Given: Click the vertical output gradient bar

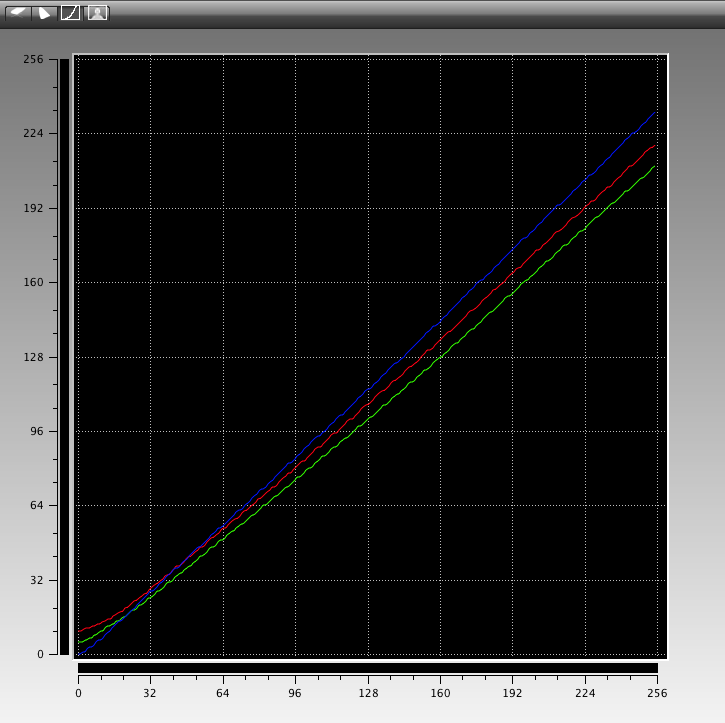Looking at the screenshot, I should click(x=64, y=356).
